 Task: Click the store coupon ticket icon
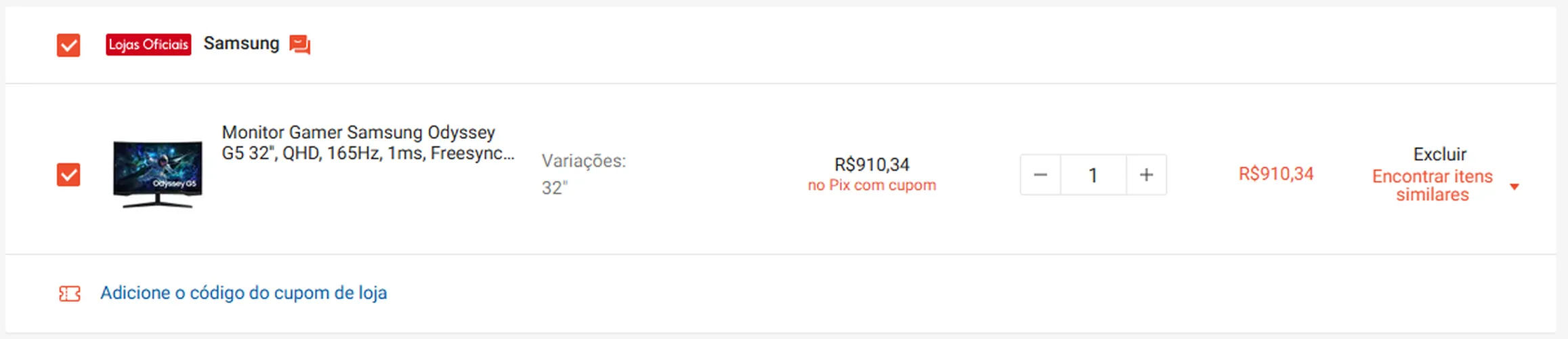click(x=69, y=294)
